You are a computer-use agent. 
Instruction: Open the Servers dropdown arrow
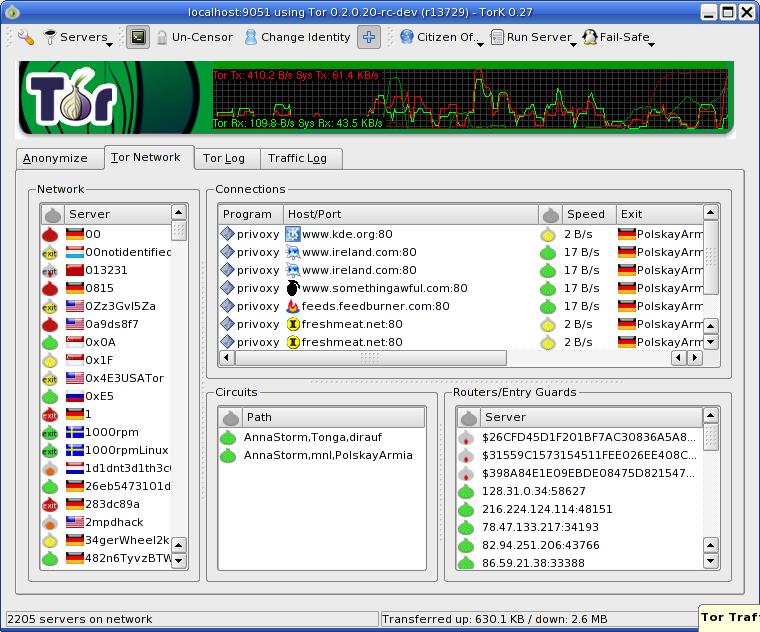[110, 45]
